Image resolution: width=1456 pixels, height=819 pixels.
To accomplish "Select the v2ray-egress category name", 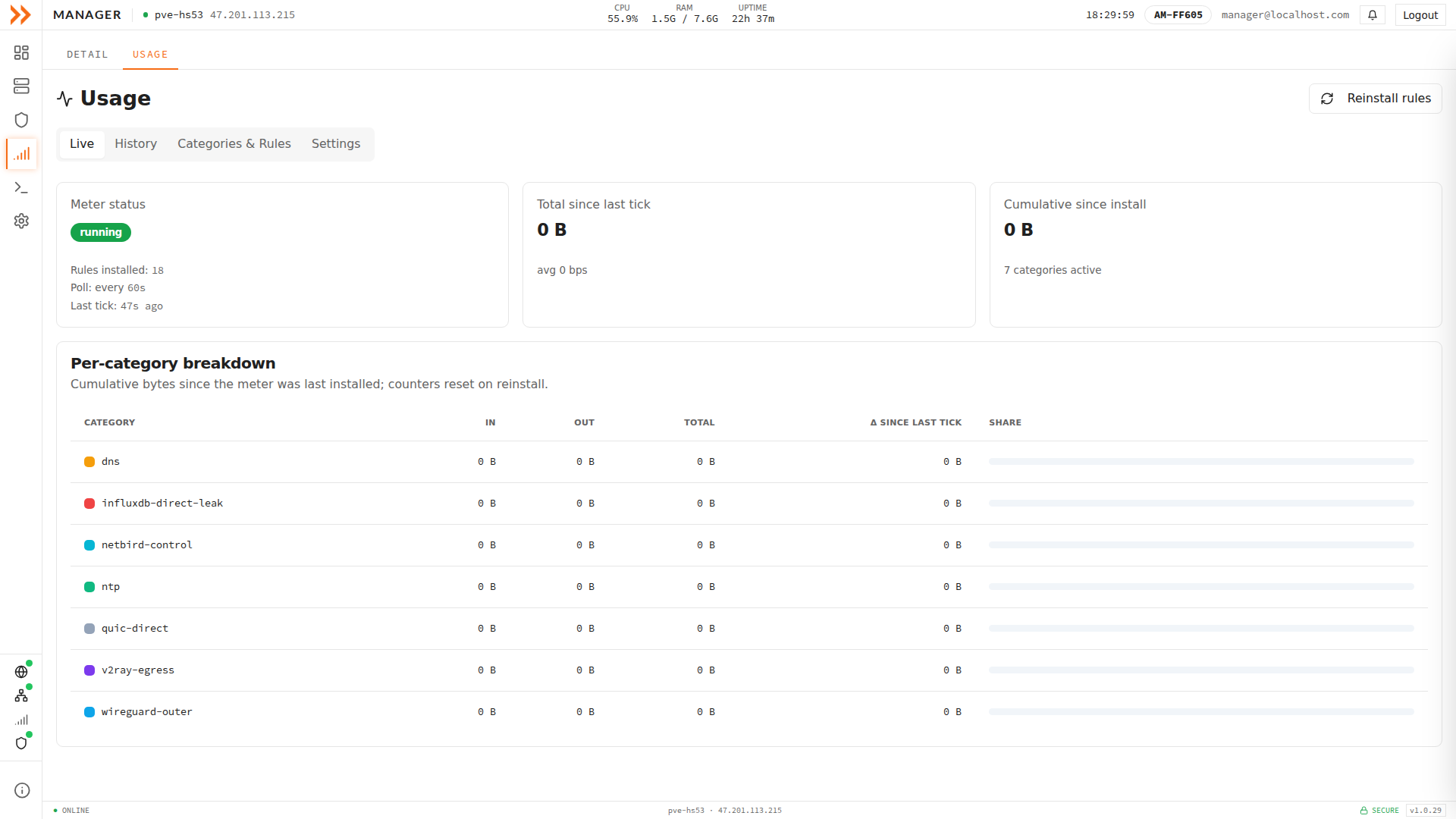I will pyautogui.click(x=138, y=670).
